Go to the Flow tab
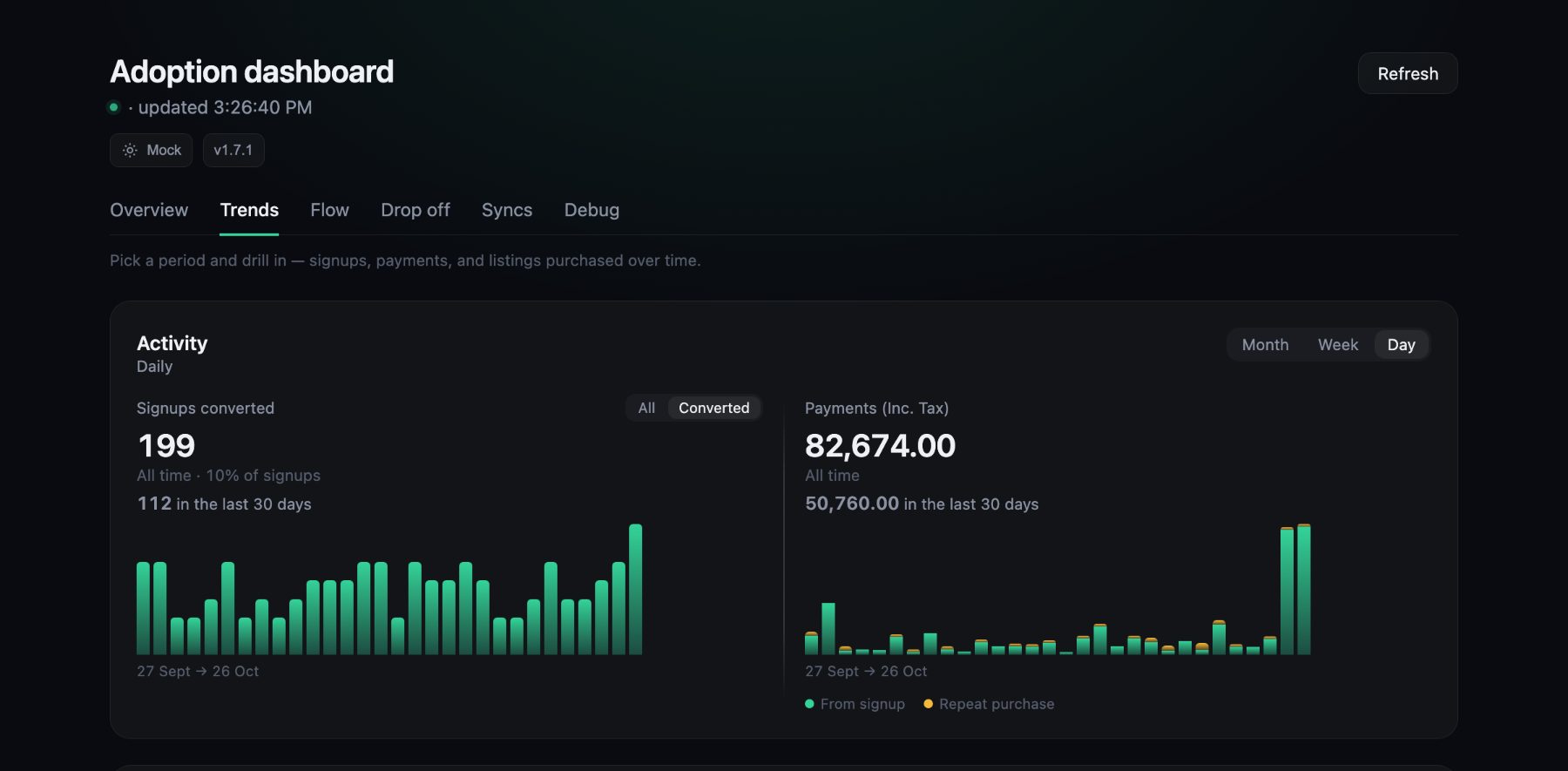Screen dimensions: 1568x771 (329, 210)
